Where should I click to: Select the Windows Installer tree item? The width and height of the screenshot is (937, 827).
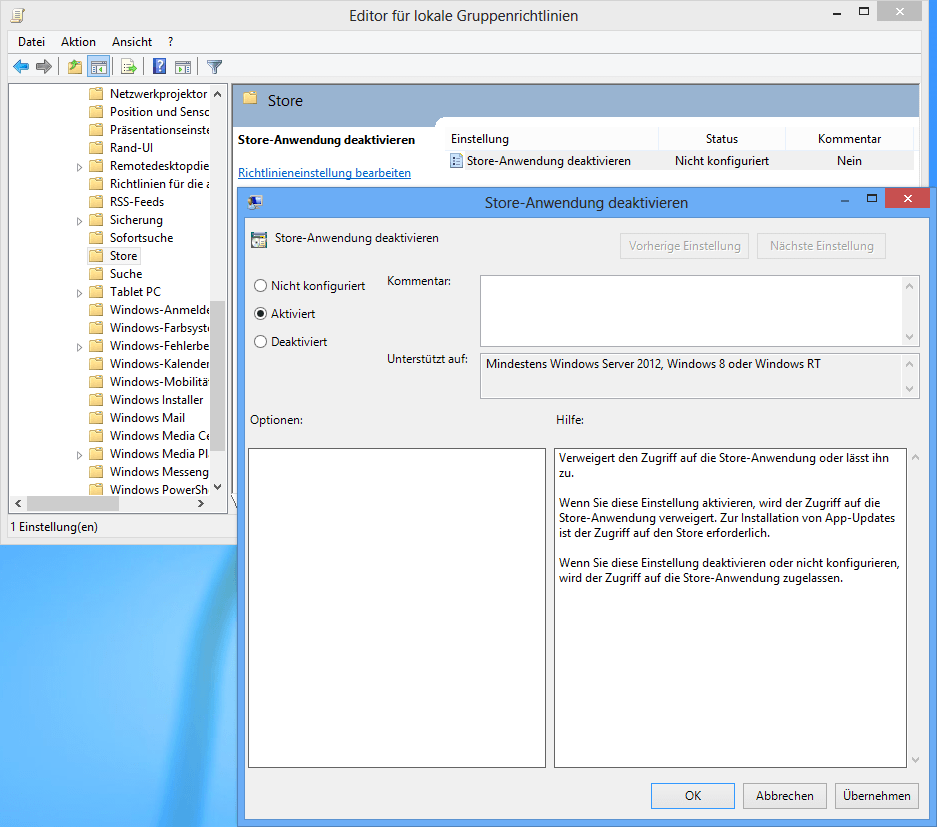(157, 400)
